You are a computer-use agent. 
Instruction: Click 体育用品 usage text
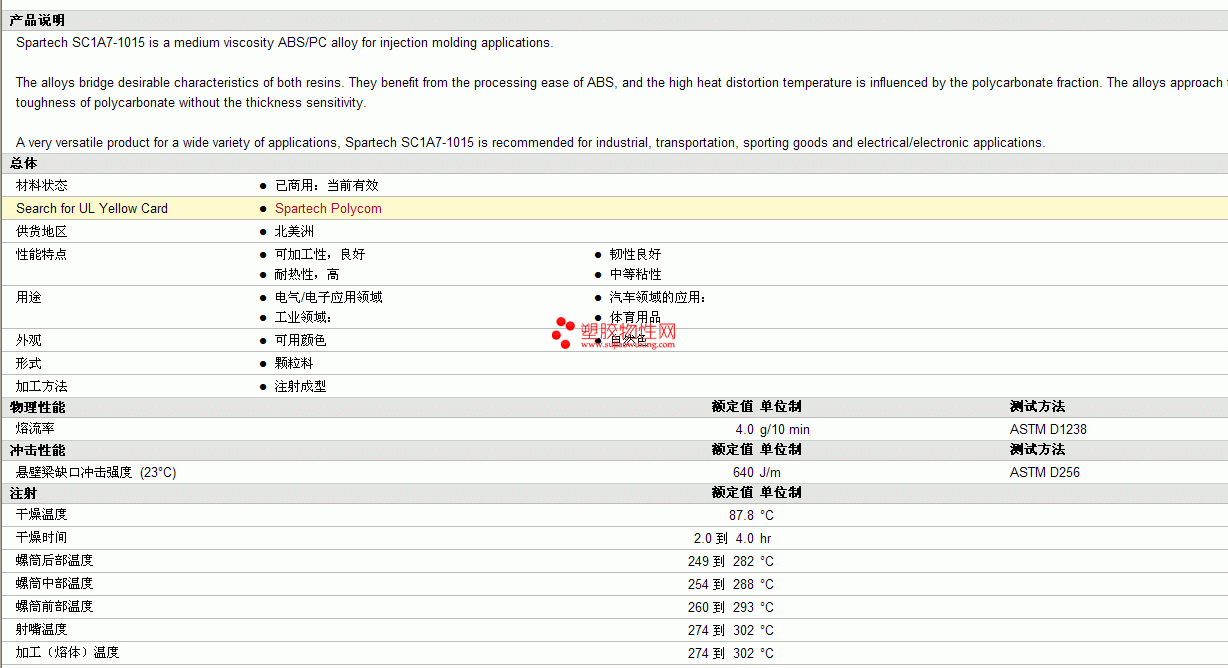635,318
